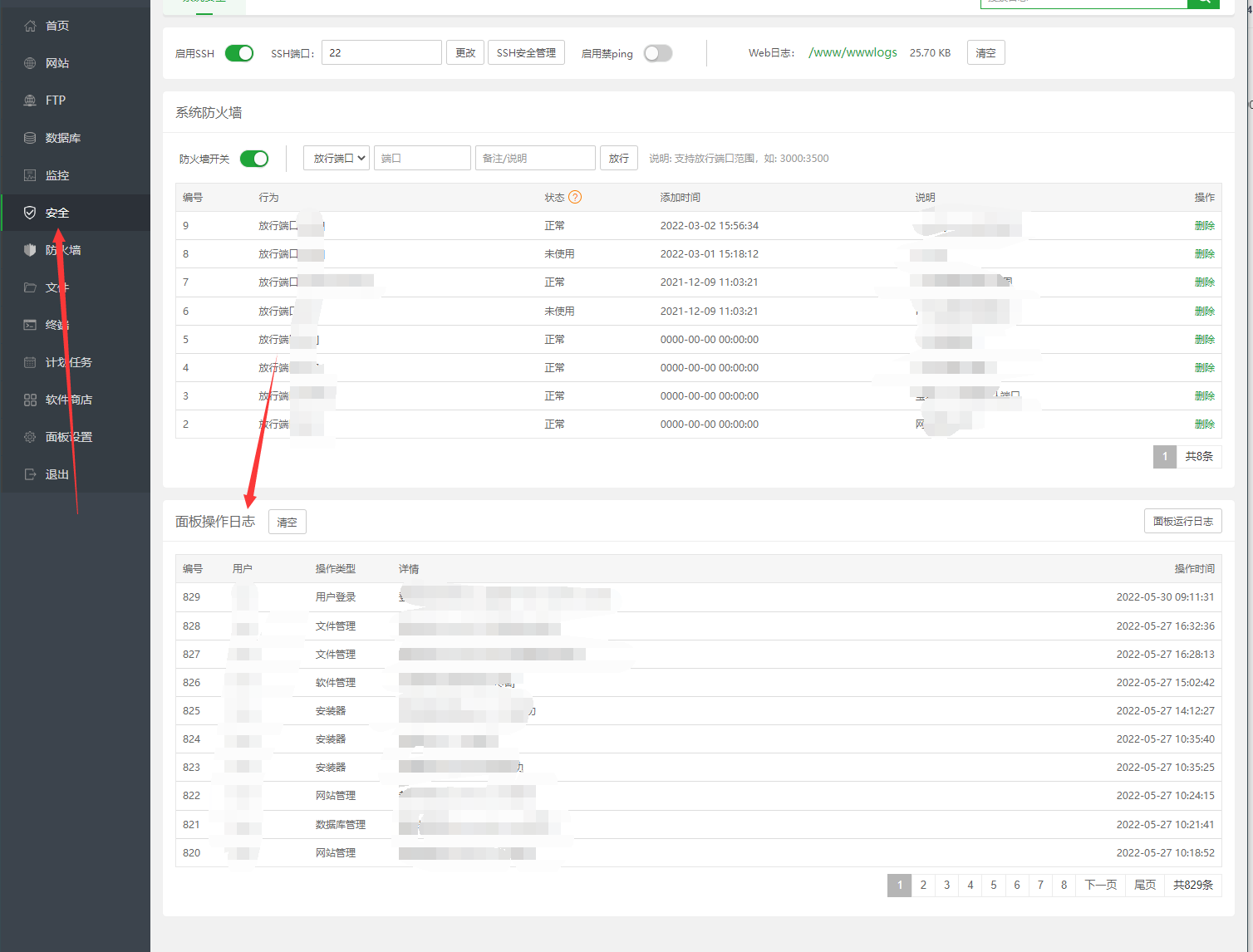The height and width of the screenshot is (952, 1253).
Task: Click the home icon in sidebar
Action: tap(30, 26)
